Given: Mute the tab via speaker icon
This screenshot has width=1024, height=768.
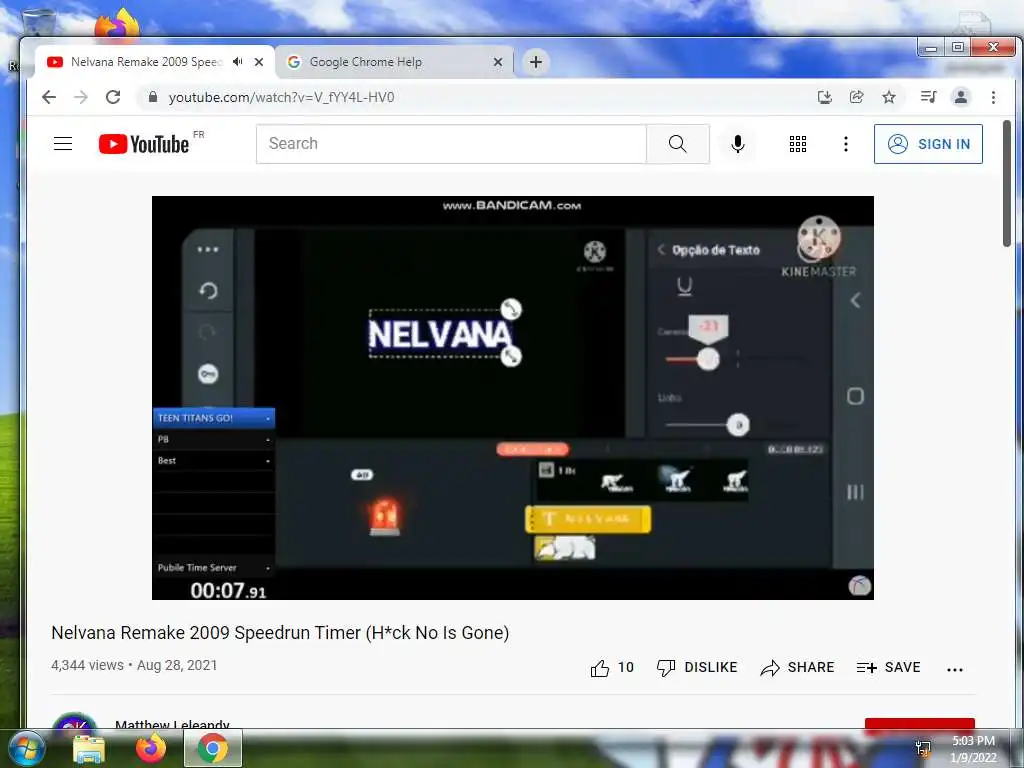Looking at the screenshot, I should coord(238,61).
